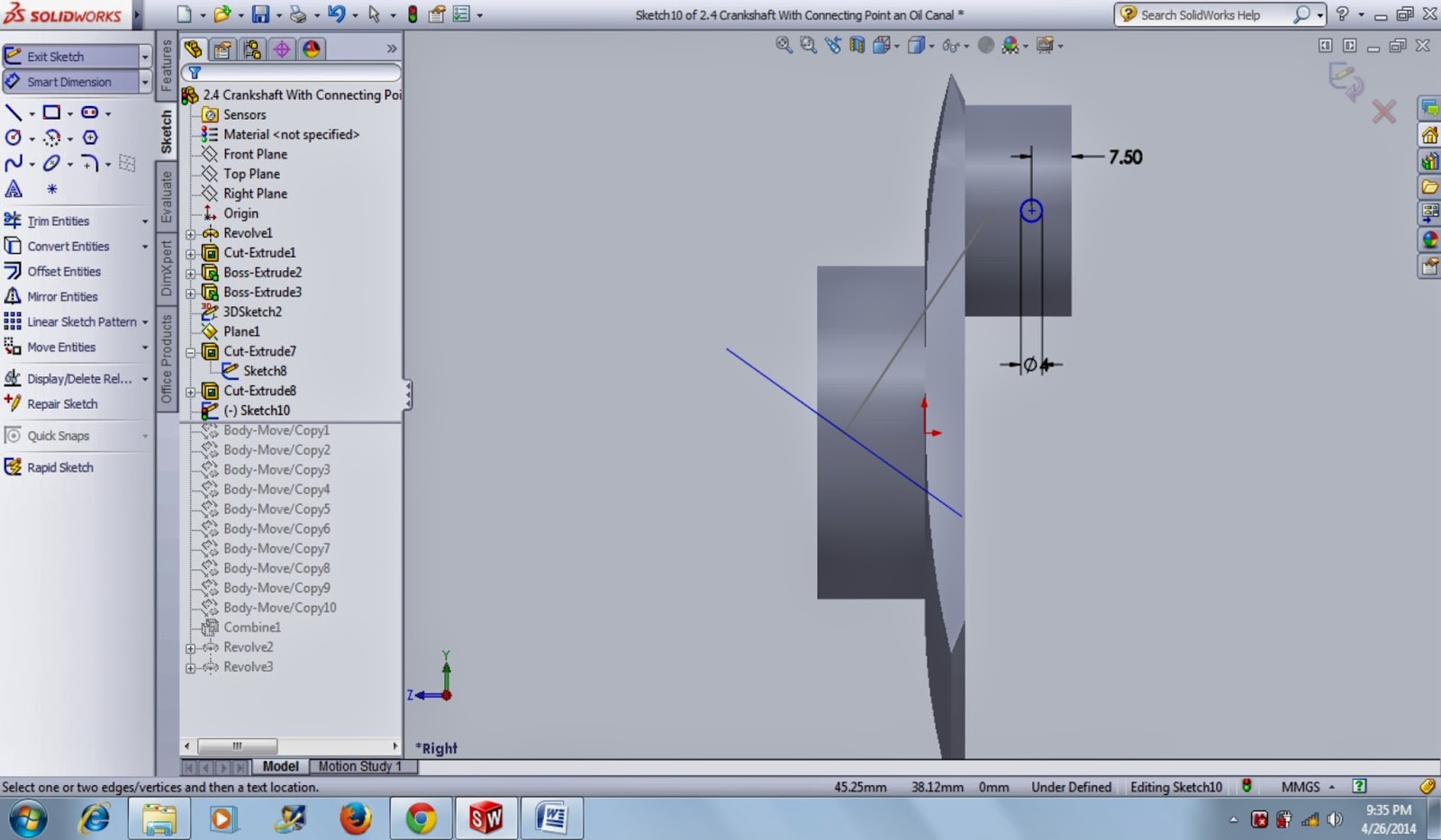Screen dimensions: 1441x840
Task: Expand the Cut-Extrude8 feature node
Action: 189,391
